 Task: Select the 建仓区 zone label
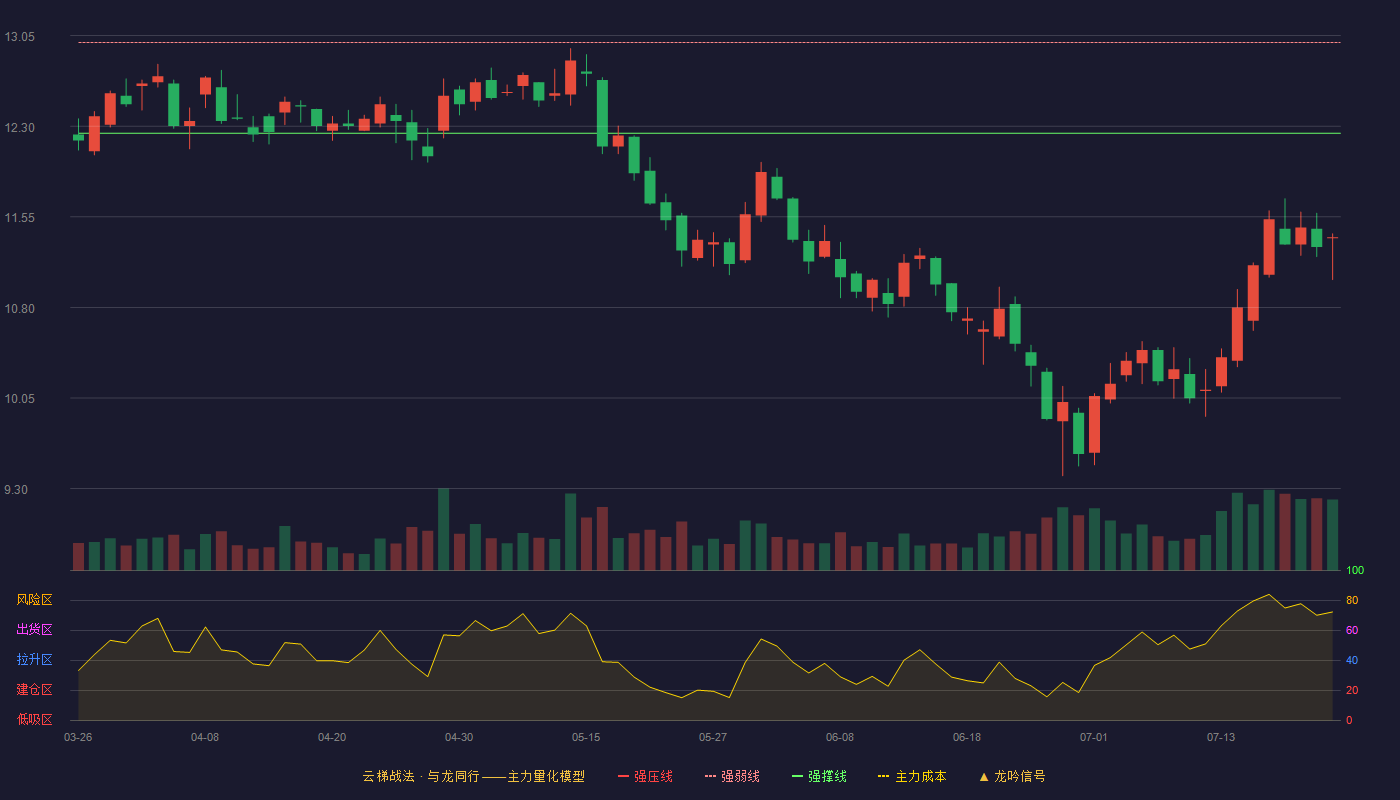click(x=34, y=690)
